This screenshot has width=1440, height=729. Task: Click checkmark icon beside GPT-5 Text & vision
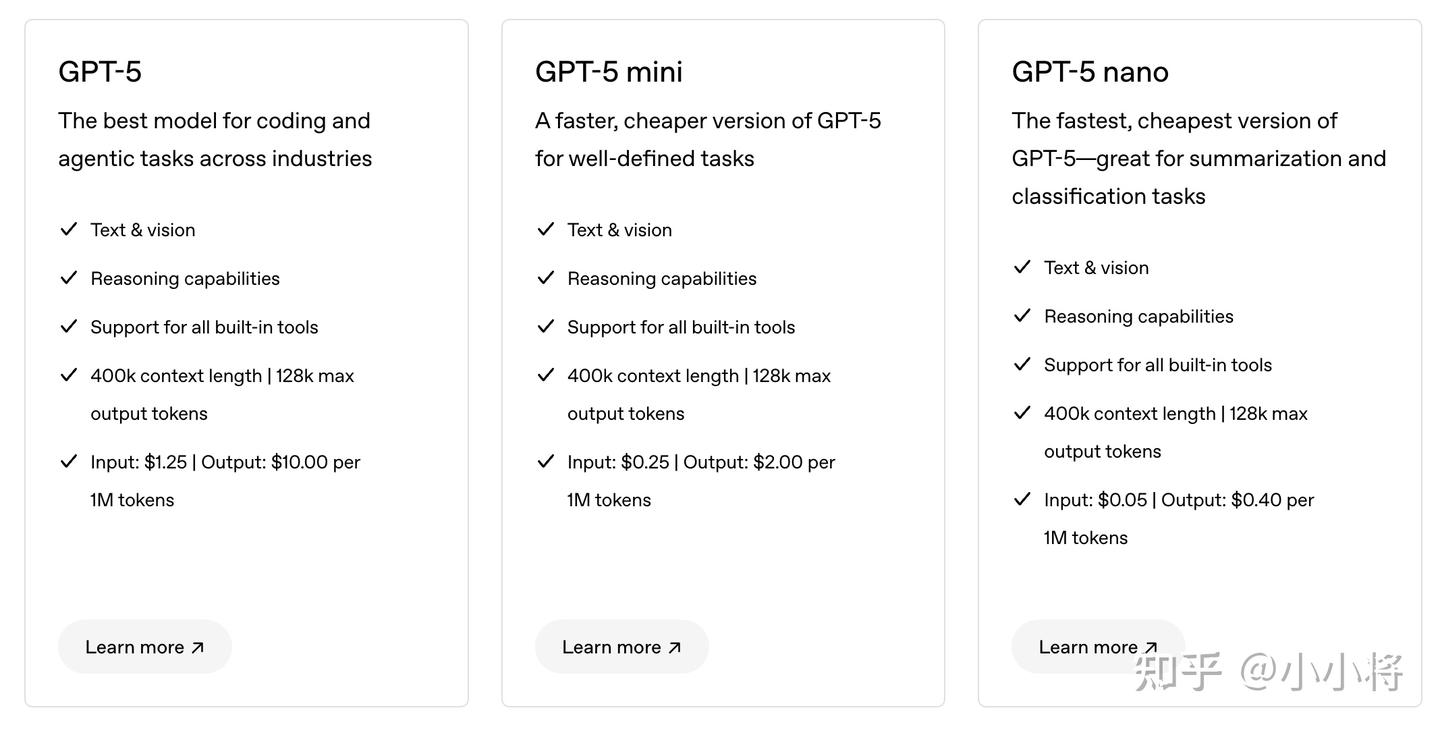pyautogui.click(x=69, y=229)
